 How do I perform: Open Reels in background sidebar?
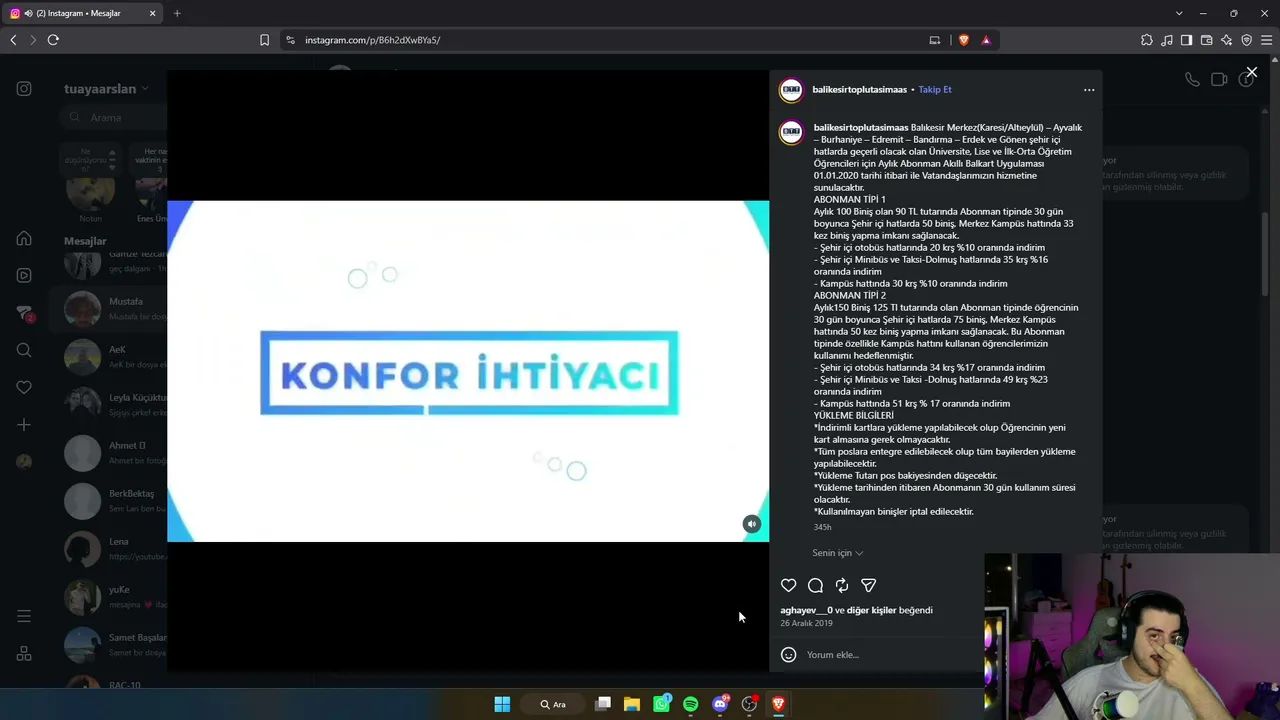coord(24,275)
